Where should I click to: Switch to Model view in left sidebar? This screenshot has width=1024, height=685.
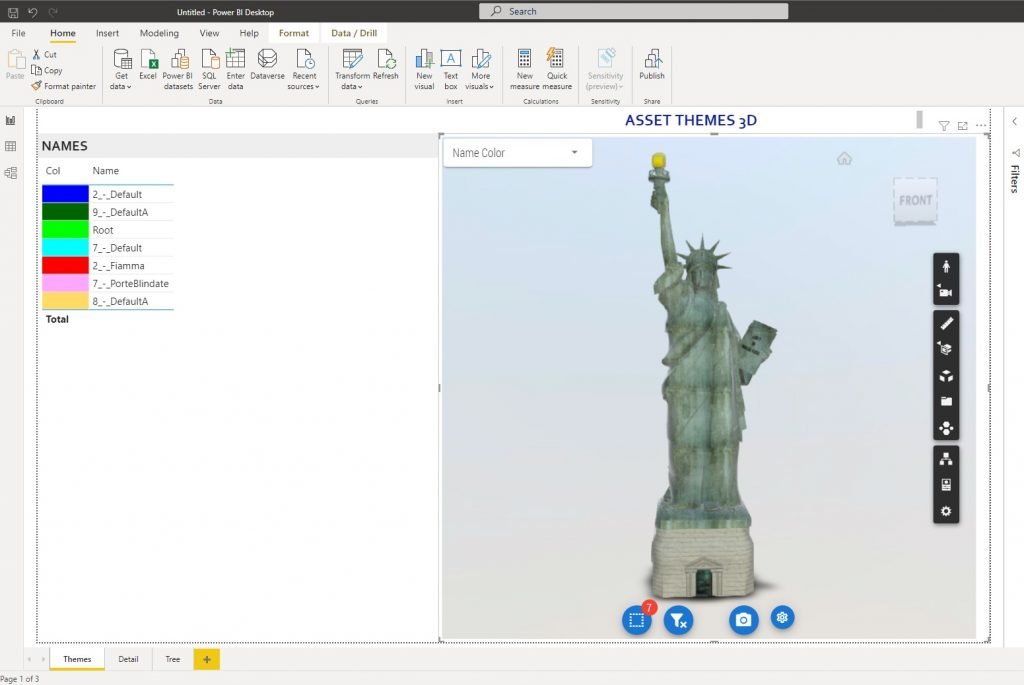point(10,173)
